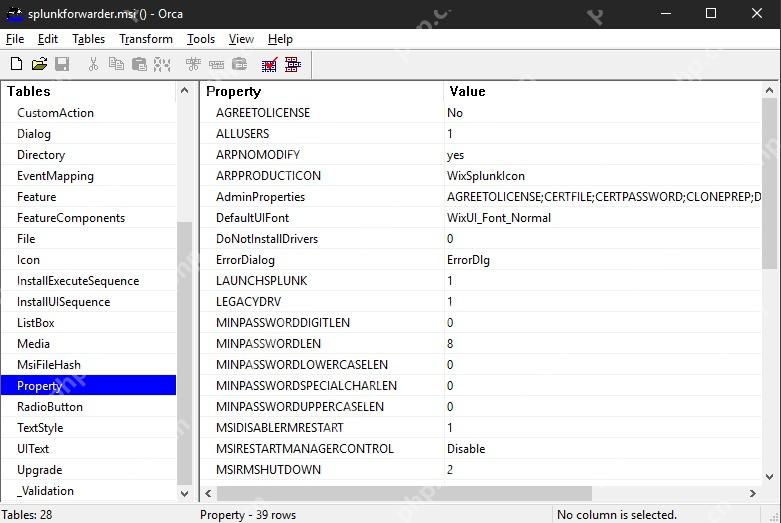Image resolution: width=781 pixels, height=523 pixels.
Task: Open the Tools menu
Action: tap(201, 39)
